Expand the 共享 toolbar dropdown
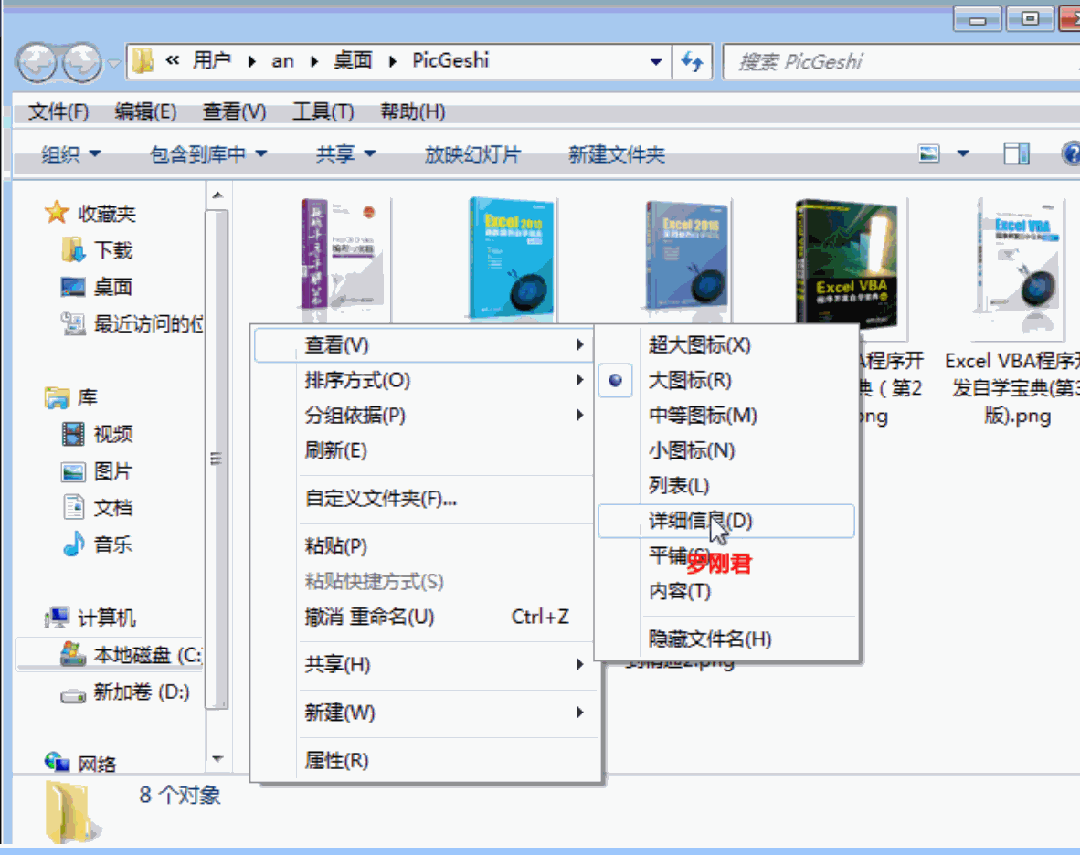This screenshot has width=1080, height=855. pyautogui.click(x=346, y=154)
